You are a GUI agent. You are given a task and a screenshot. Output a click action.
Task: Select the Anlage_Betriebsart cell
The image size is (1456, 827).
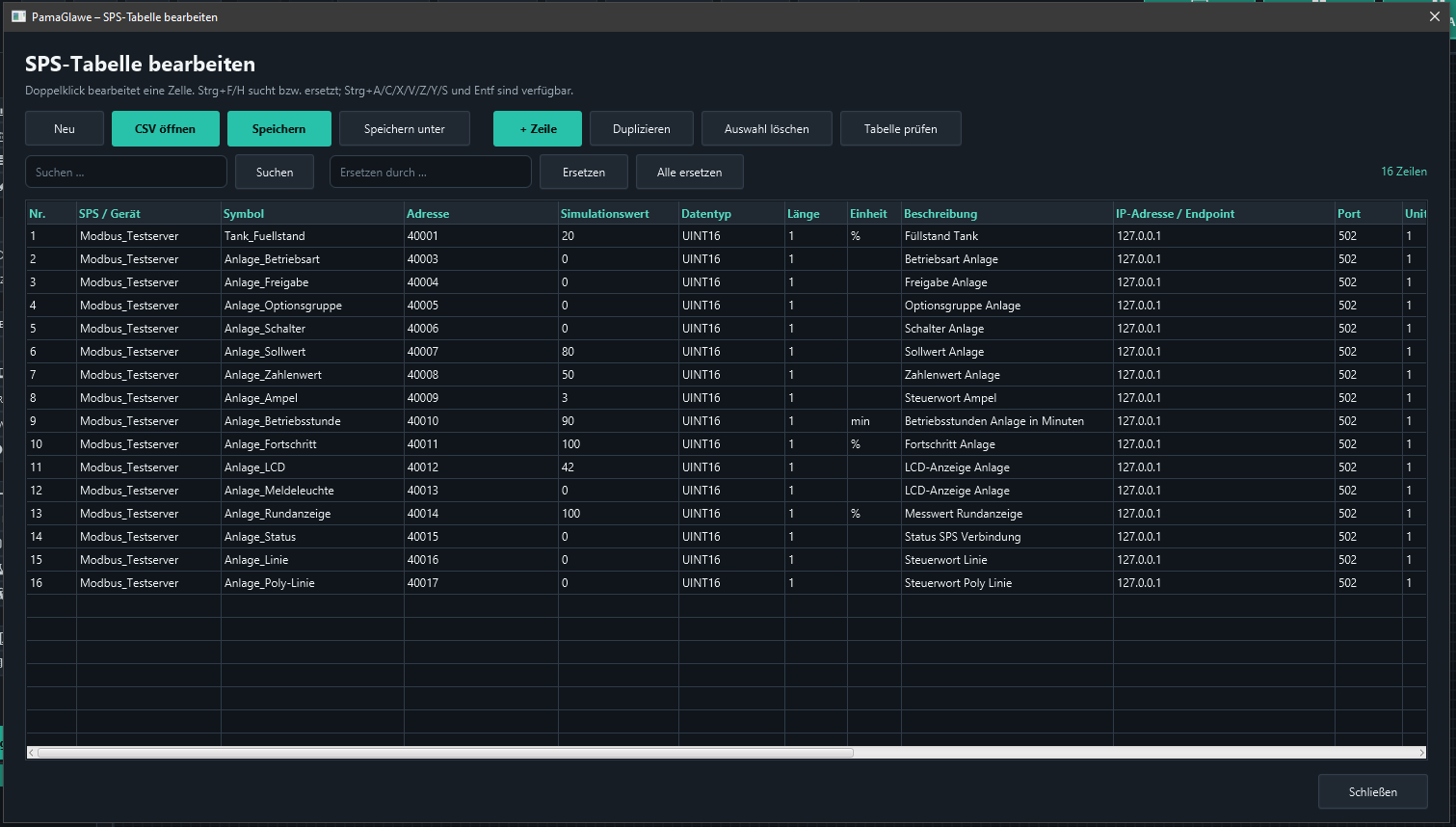coord(312,259)
